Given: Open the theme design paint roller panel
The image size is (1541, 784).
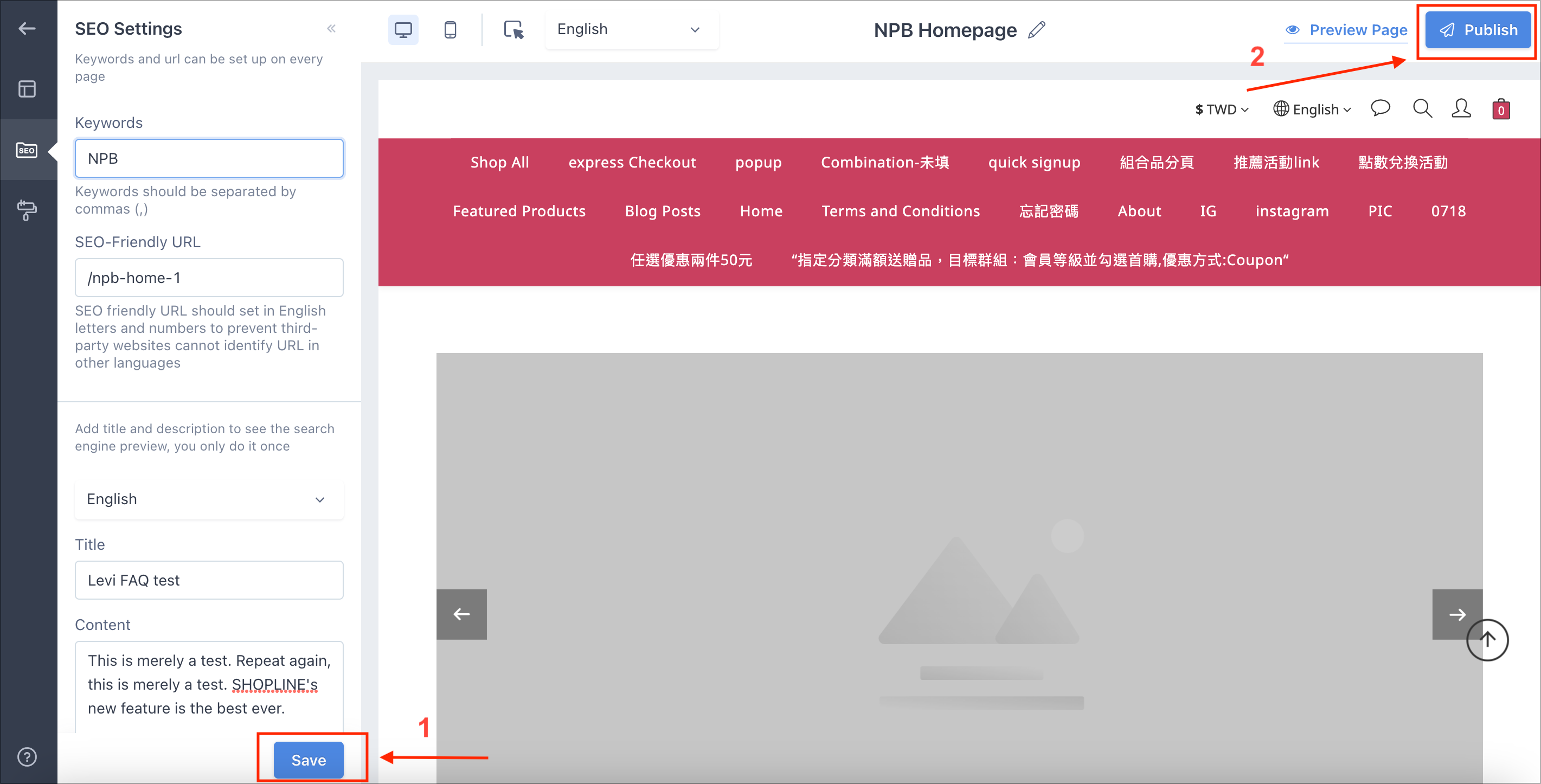Looking at the screenshot, I should click(27, 210).
